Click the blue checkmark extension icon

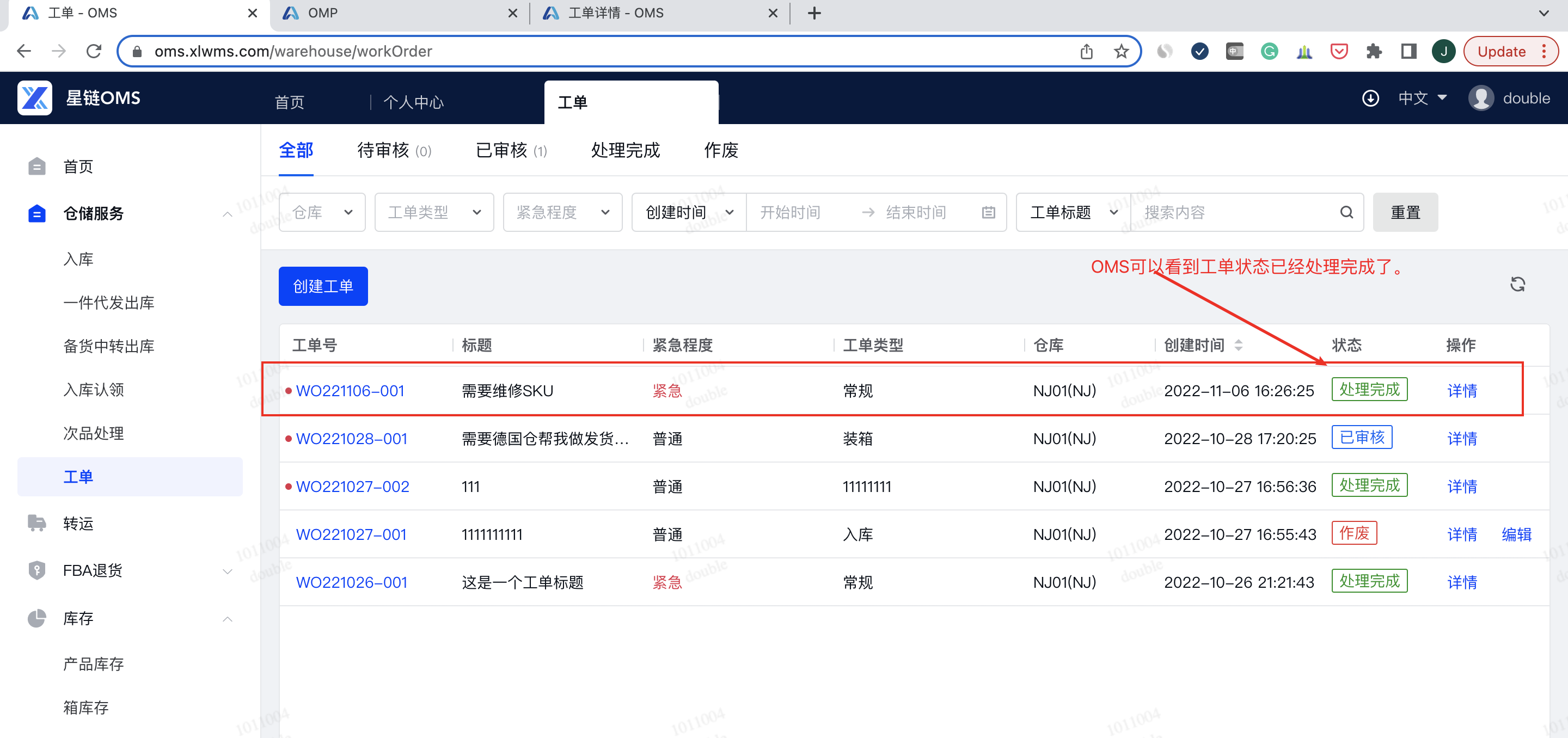1200,51
